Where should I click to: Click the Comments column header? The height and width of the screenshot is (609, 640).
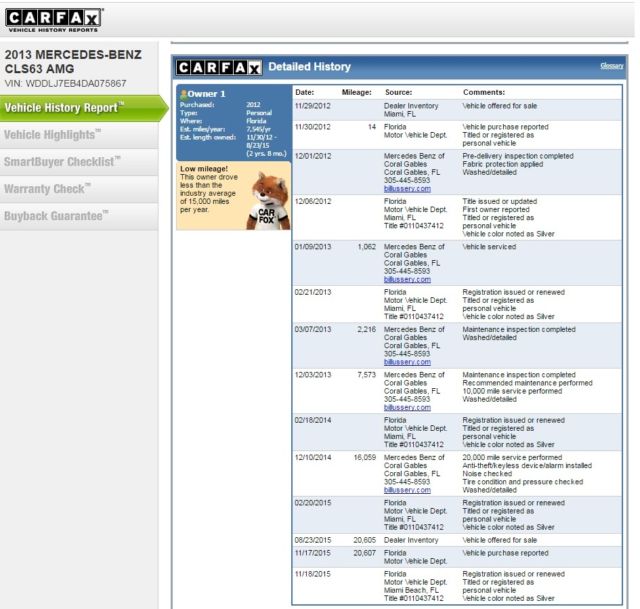(484, 92)
